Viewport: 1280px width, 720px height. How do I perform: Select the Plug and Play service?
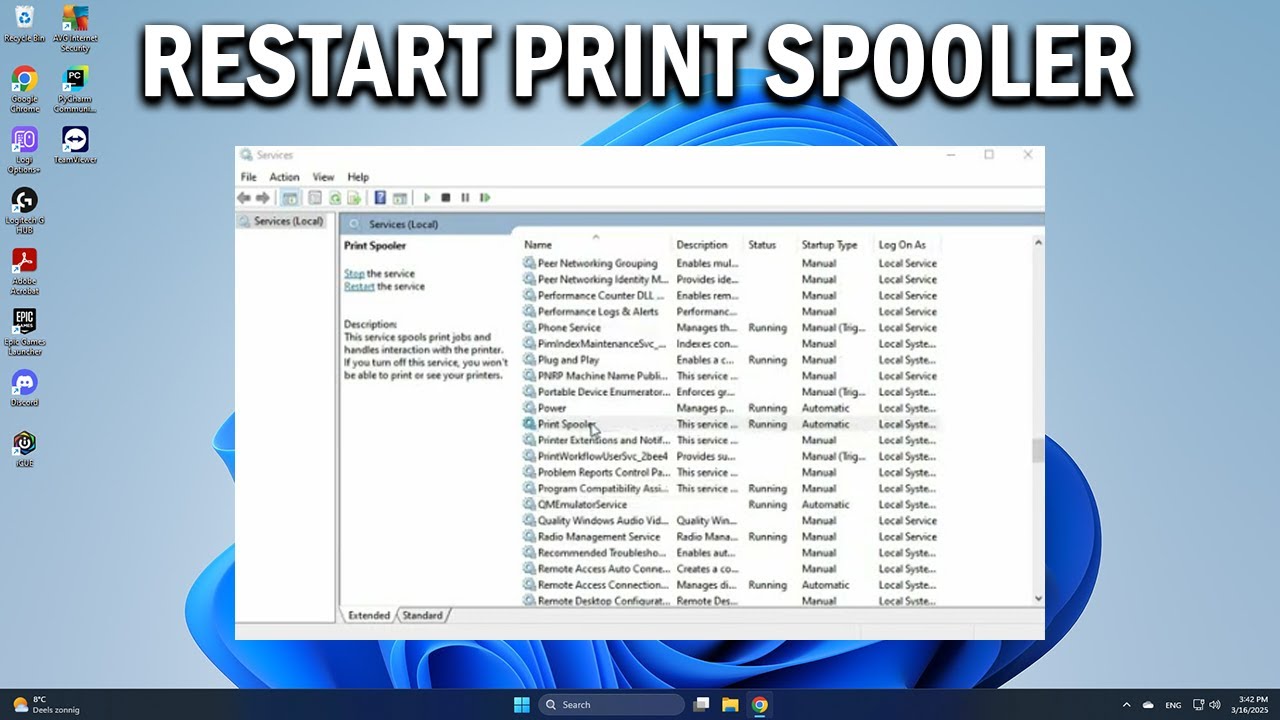click(730, 360)
